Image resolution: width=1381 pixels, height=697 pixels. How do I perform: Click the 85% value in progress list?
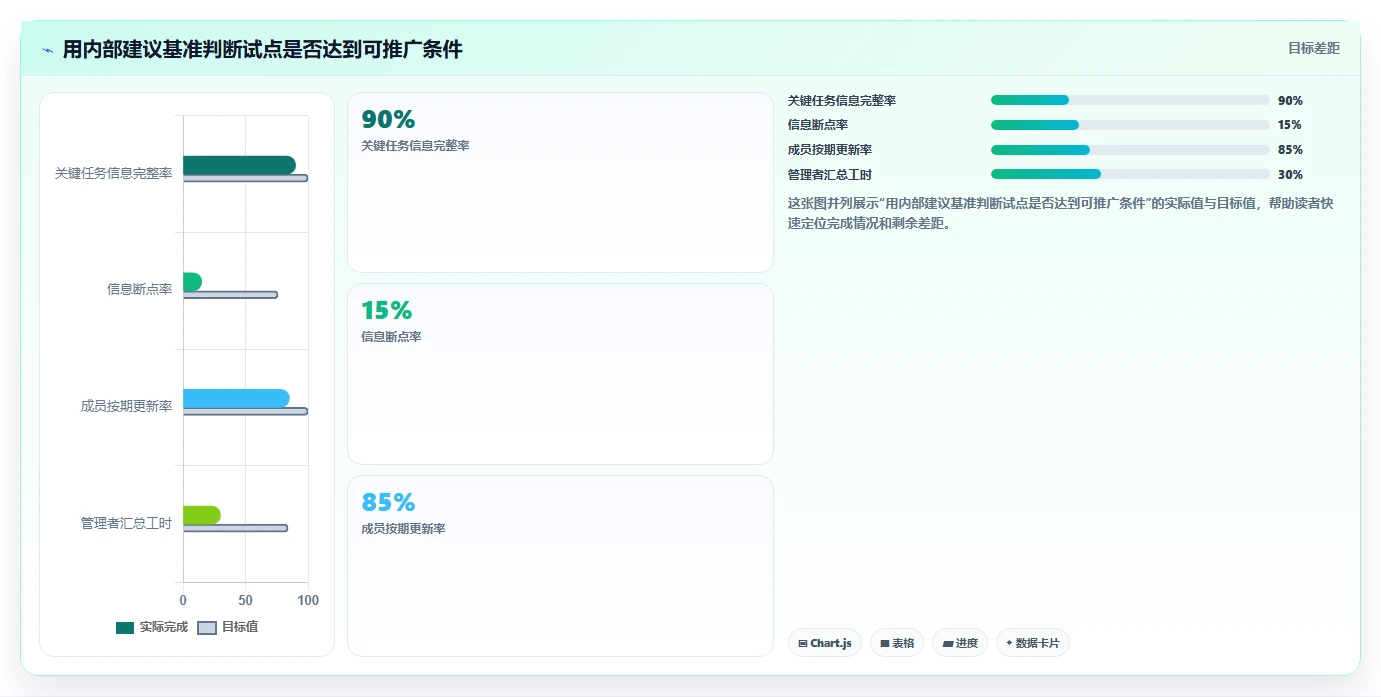click(x=1290, y=150)
